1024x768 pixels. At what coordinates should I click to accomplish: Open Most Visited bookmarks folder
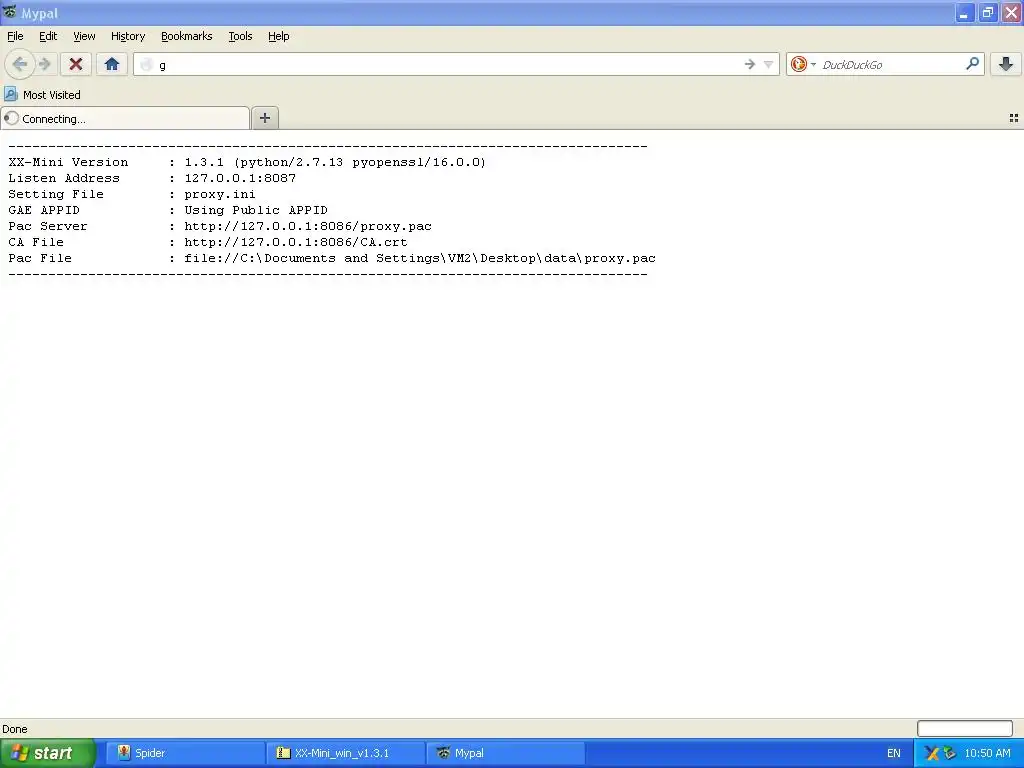42,95
